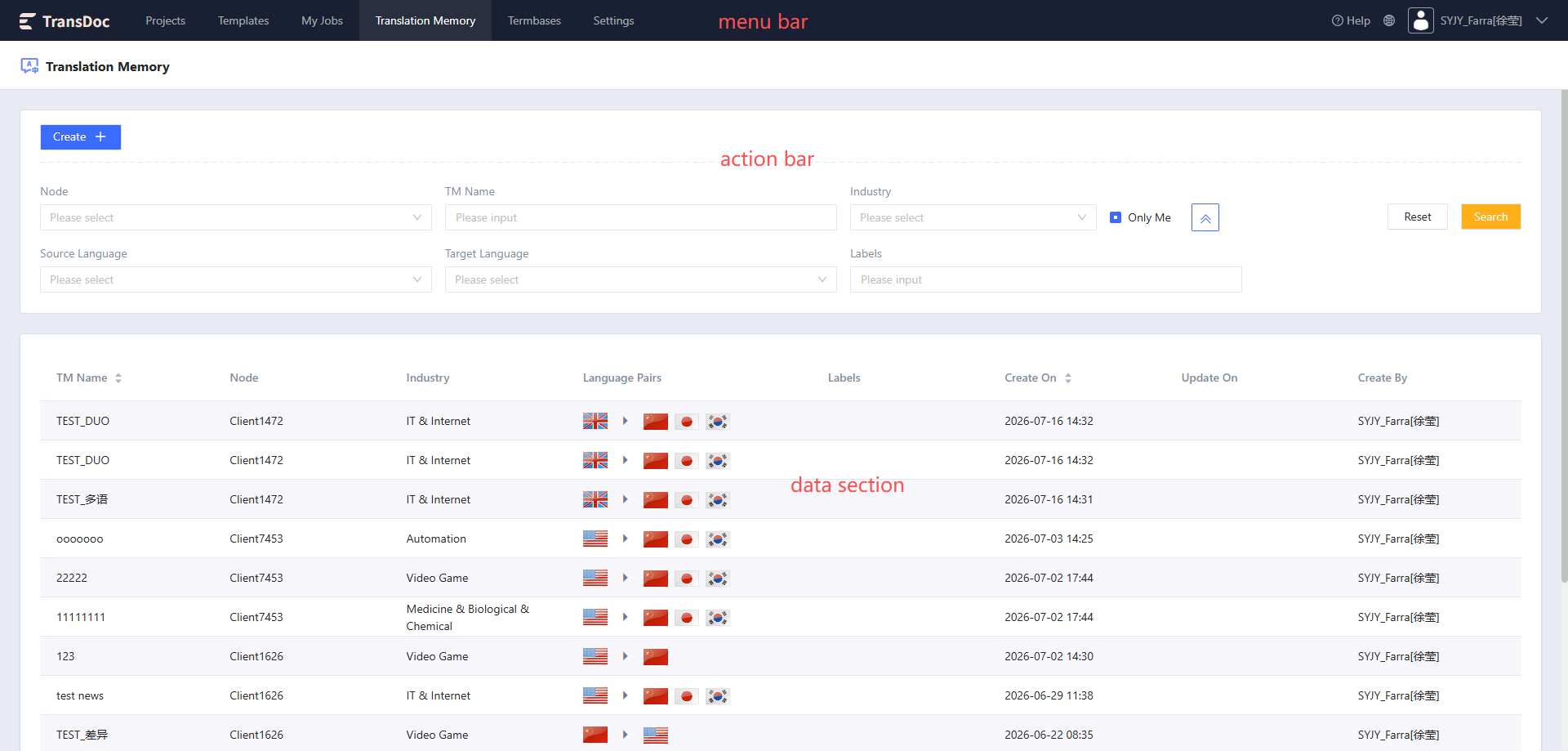Click the user avatar icon
The image size is (1568, 751).
click(x=1421, y=20)
